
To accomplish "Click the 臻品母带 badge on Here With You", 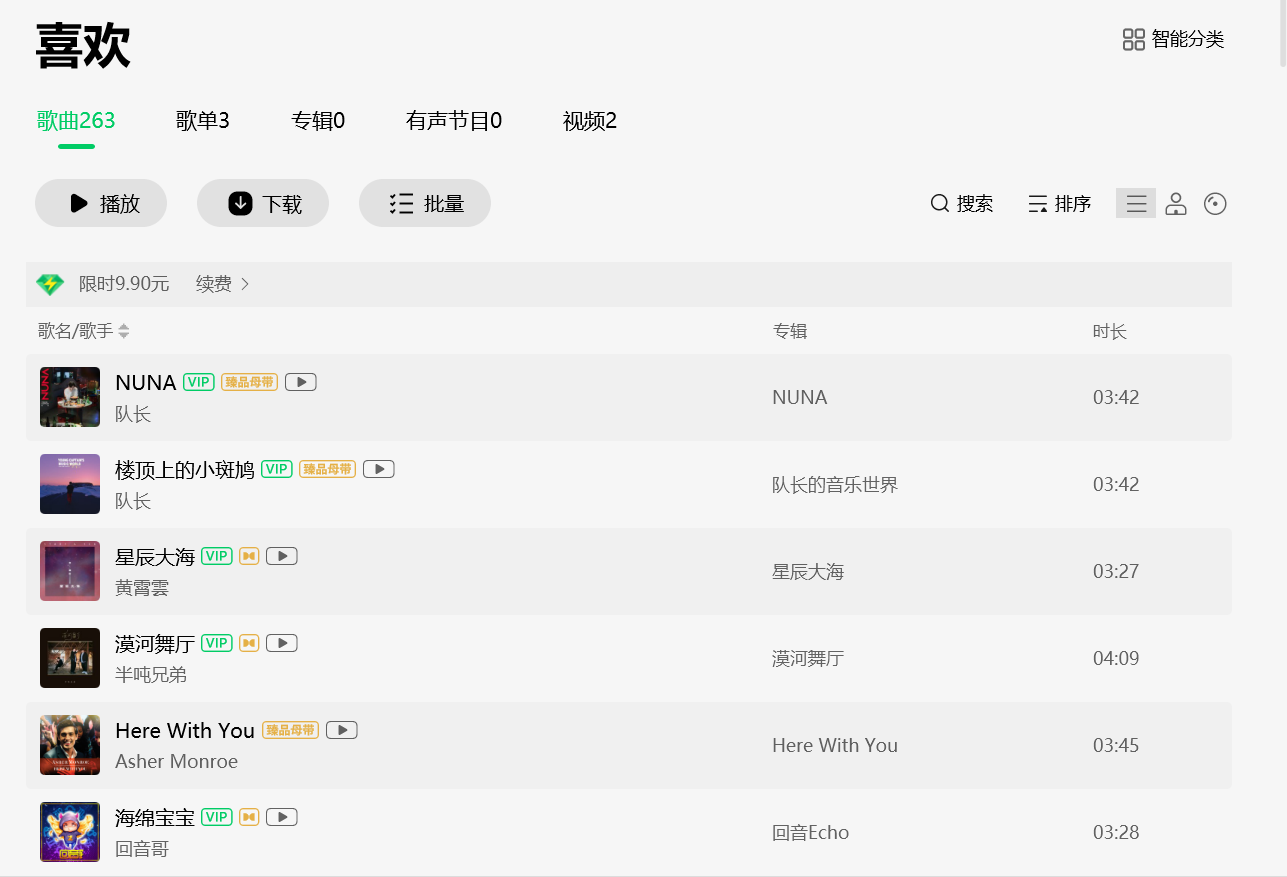I will 290,730.
